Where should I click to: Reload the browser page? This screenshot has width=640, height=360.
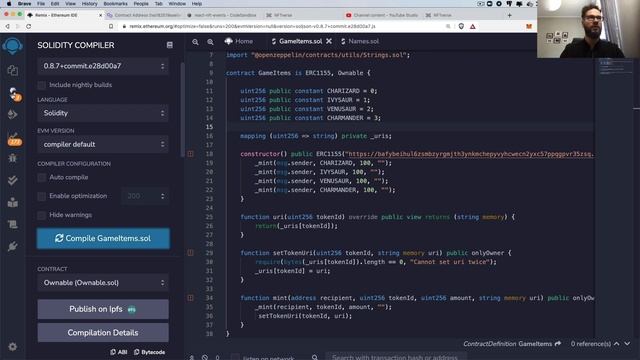(29, 26)
